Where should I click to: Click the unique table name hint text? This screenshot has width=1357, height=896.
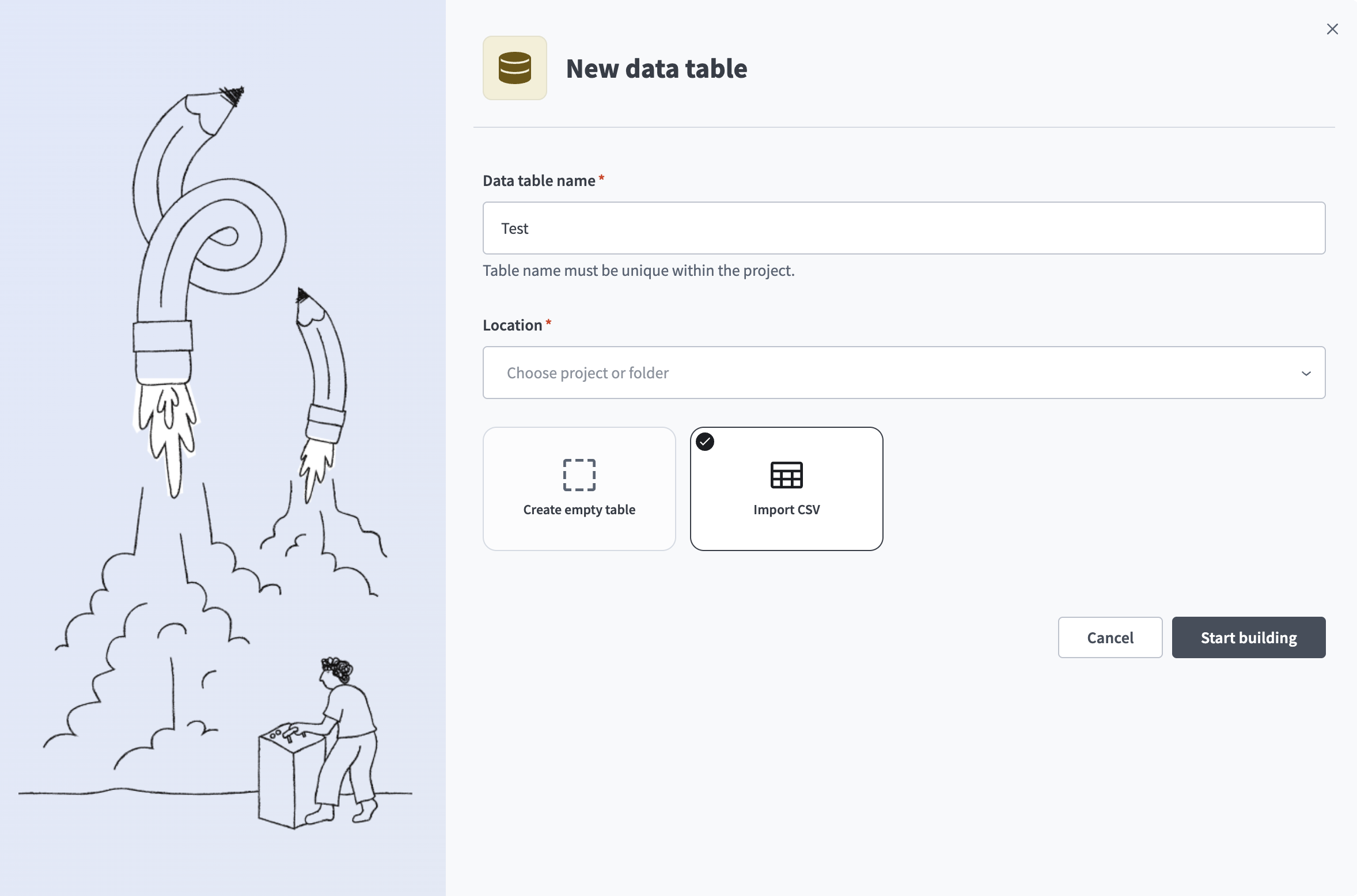click(x=638, y=271)
